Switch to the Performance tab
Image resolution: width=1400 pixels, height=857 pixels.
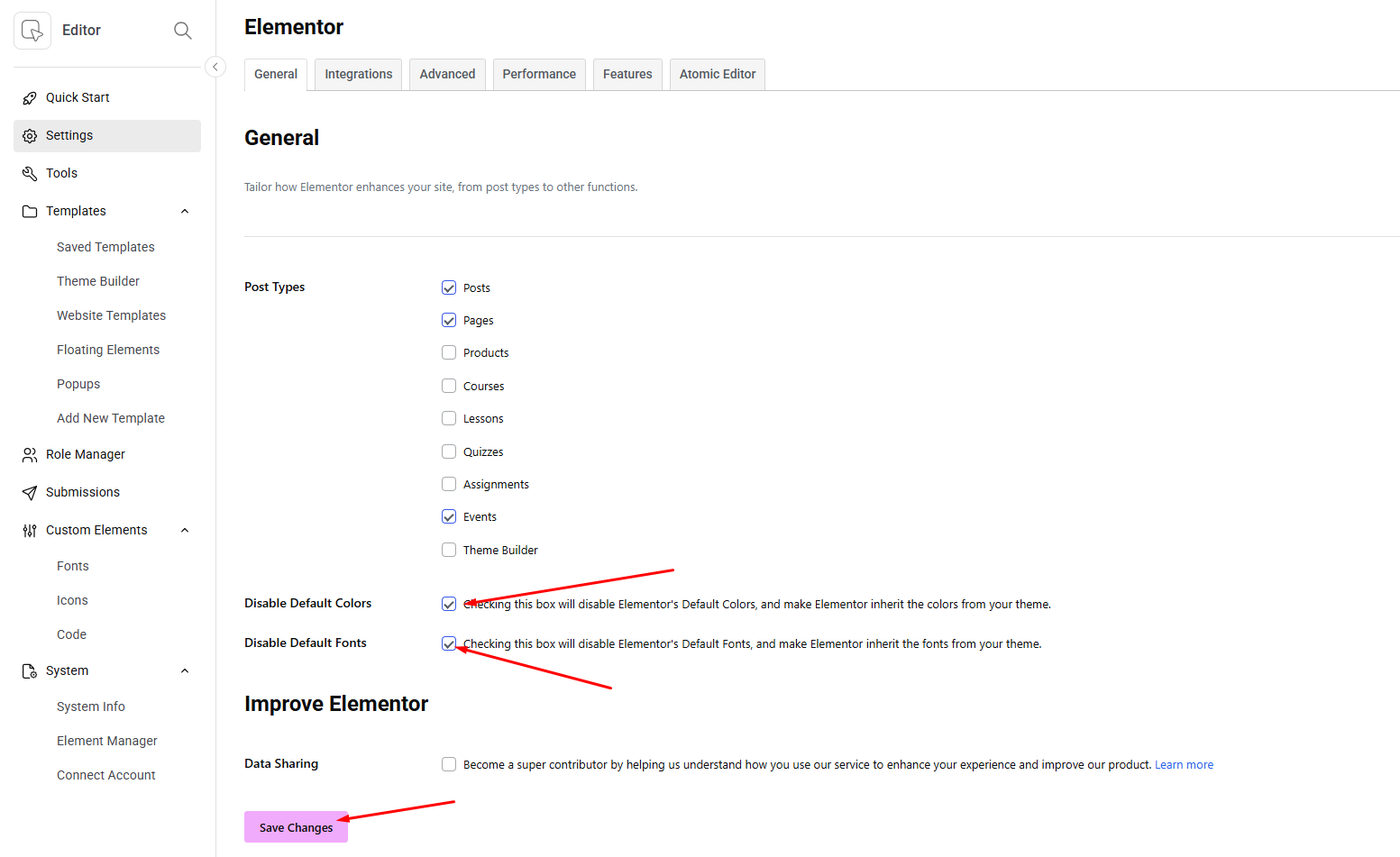pos(539,75)
